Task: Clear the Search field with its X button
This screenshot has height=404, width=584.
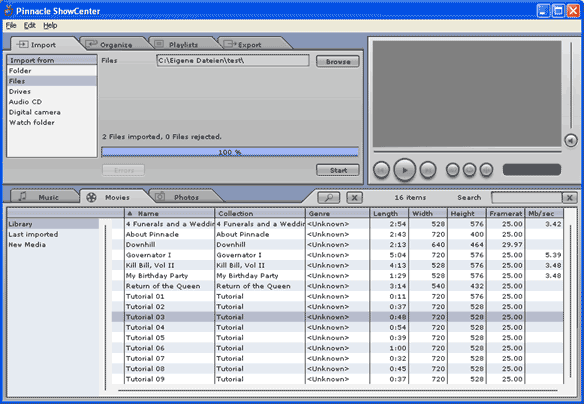Action: click(569, 198)
